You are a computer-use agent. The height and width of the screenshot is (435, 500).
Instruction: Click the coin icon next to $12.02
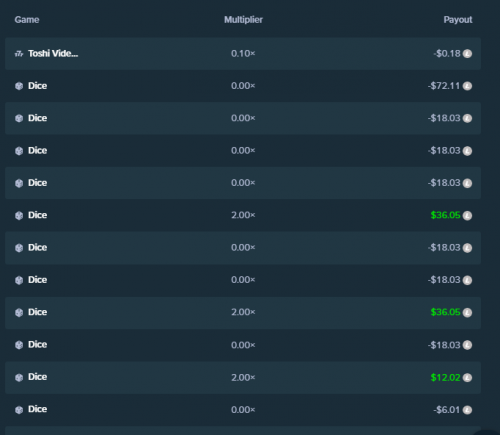pyautogui.click(x=467, y=377)
